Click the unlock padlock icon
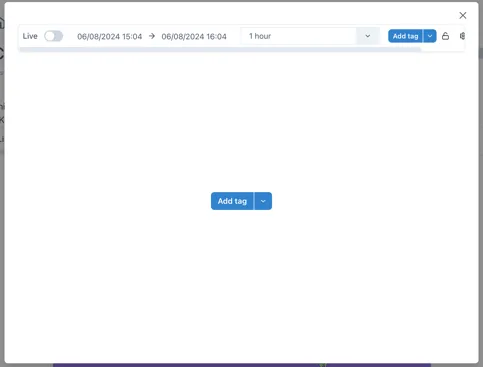The height and width of the screenshot is (367, 483). [x=445, y=36]
